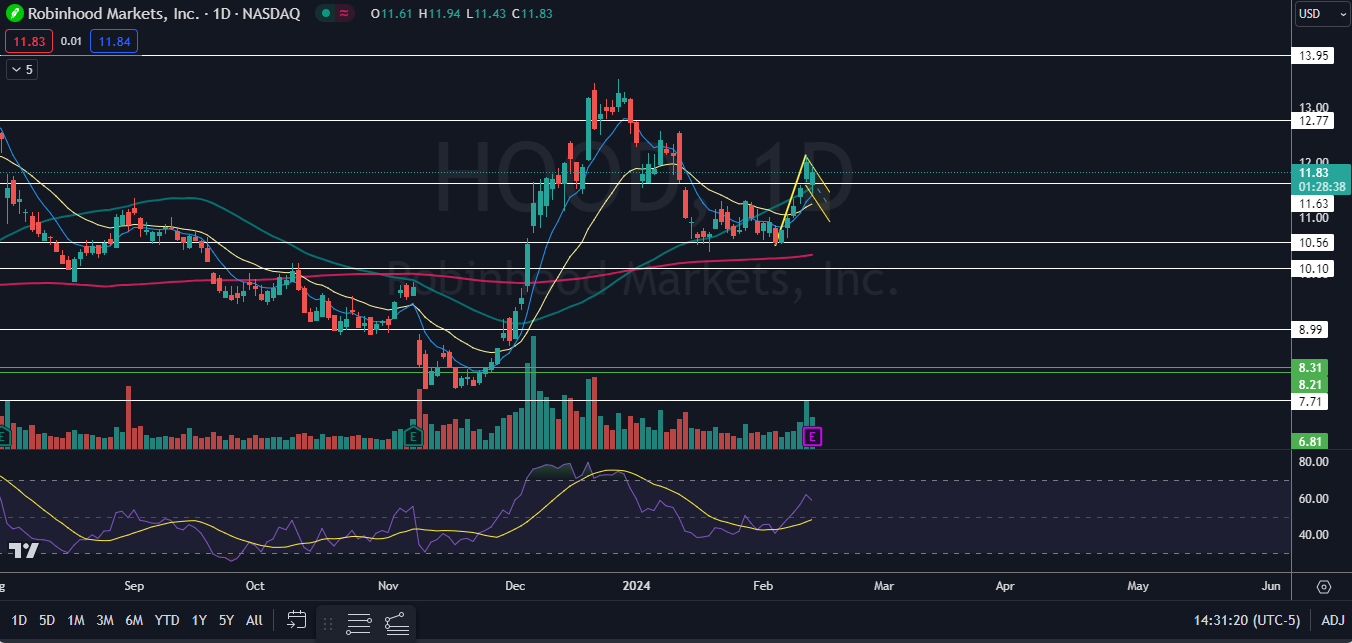The height and width of the screenshot is (643, 1352).
Task: Click the horizontal lines tool in floating toolbar
Action: tap(359, 623)
